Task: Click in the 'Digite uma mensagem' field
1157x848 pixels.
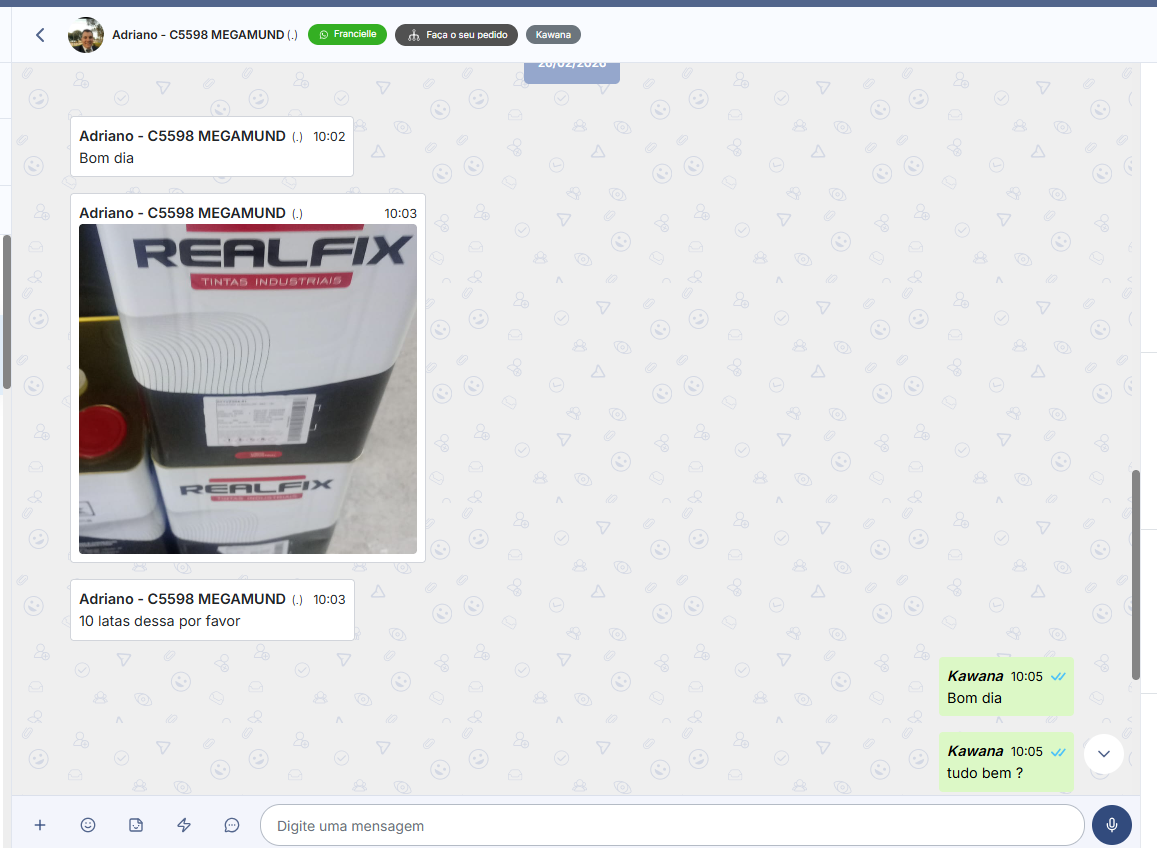Action: [670, 826]
